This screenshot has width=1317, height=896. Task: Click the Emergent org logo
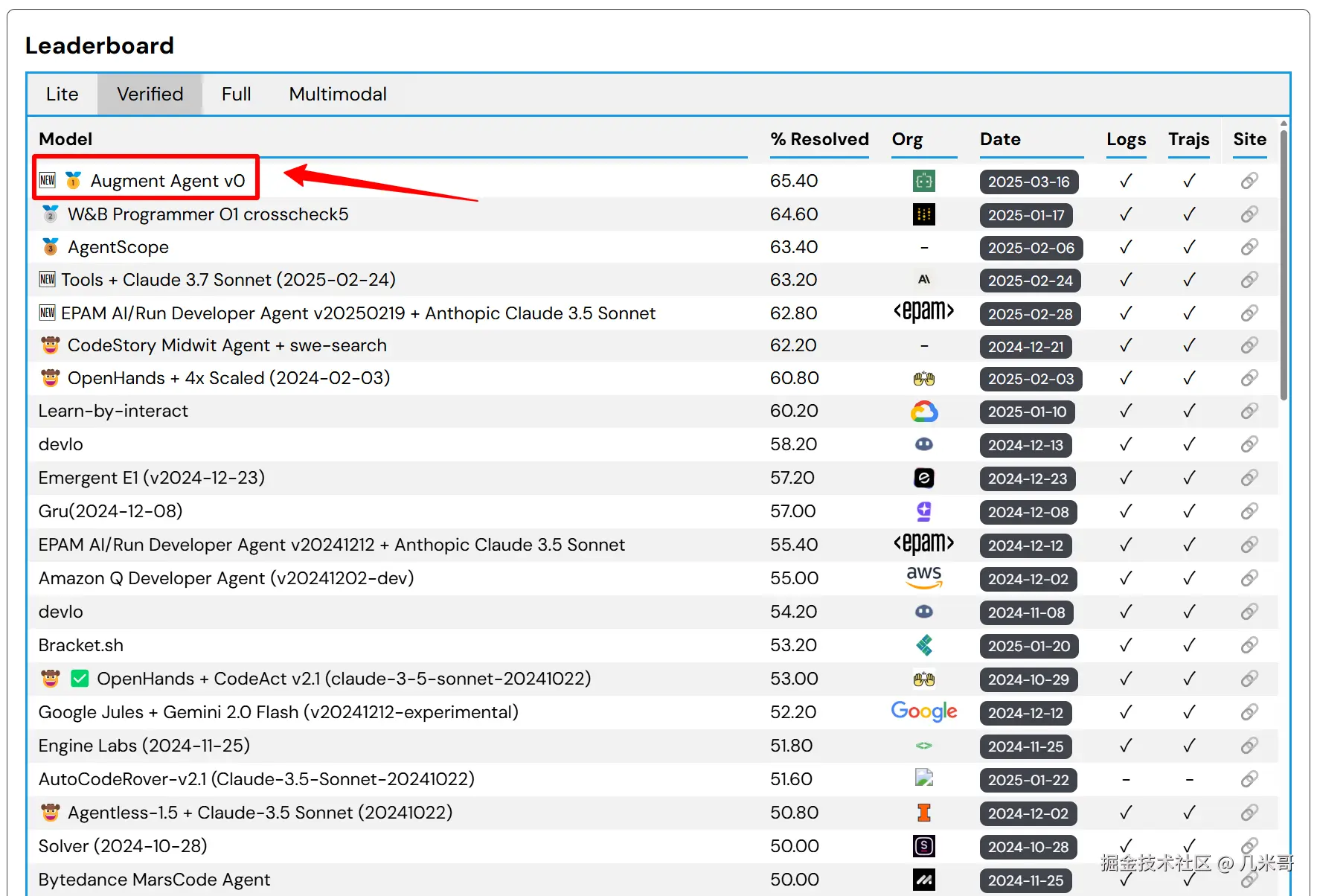(924, 478)
